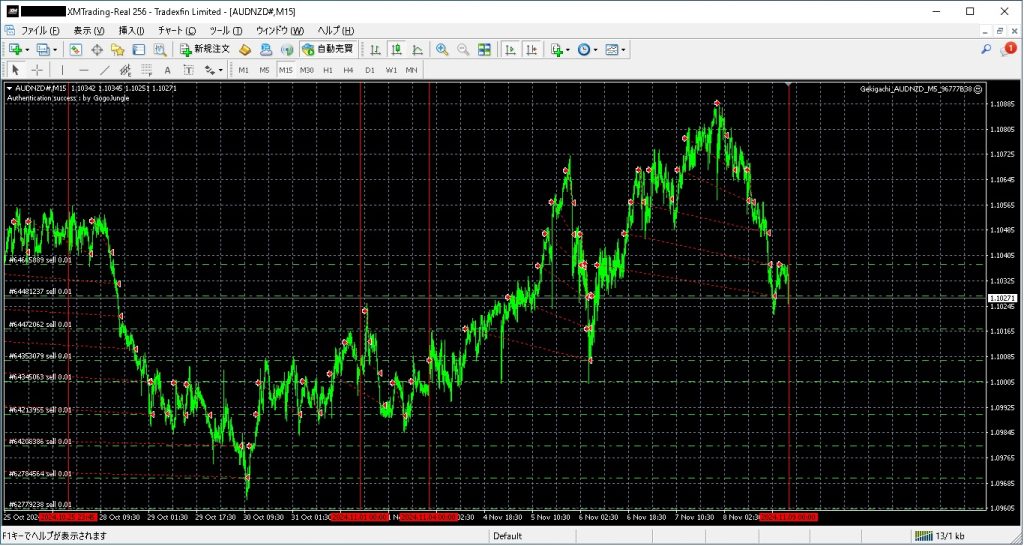Click the tile windows icon
This screenshot has height=546, width=1024.
484,49
